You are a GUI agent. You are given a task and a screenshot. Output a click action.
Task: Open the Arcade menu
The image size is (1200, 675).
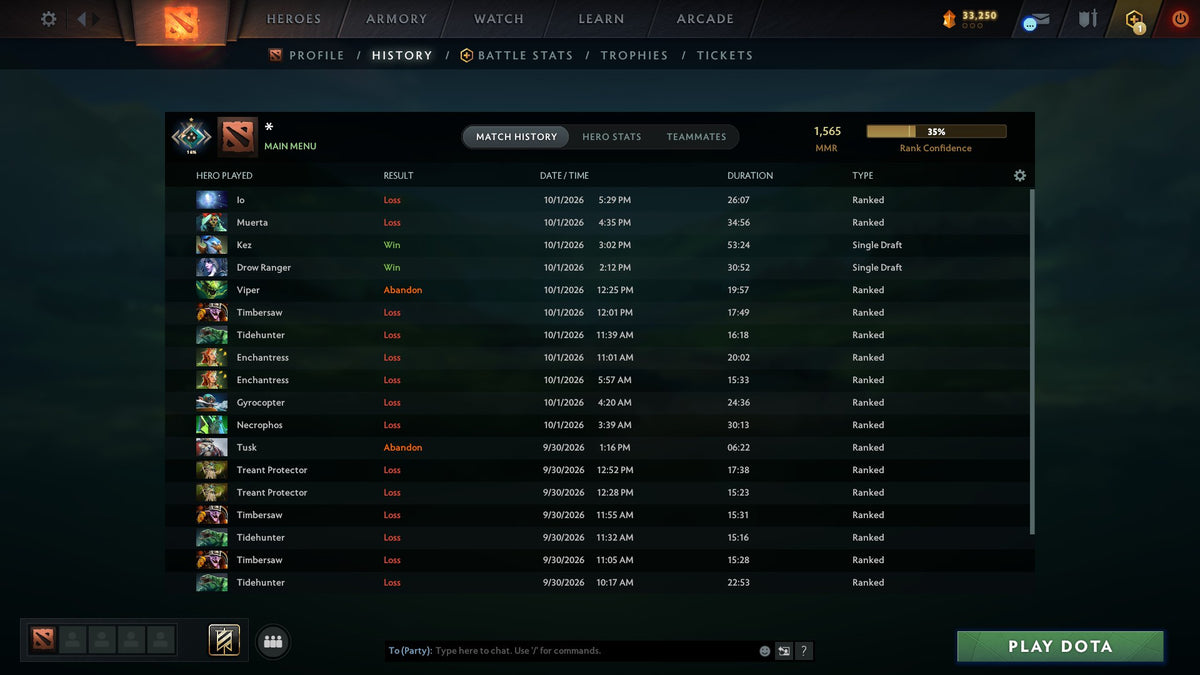(705, 19)
